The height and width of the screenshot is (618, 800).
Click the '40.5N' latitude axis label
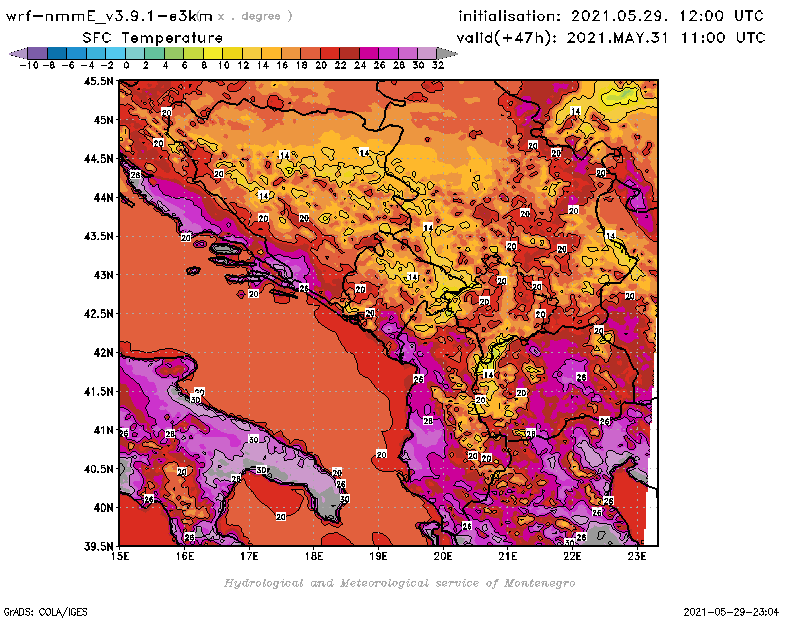tap(98, 469)
